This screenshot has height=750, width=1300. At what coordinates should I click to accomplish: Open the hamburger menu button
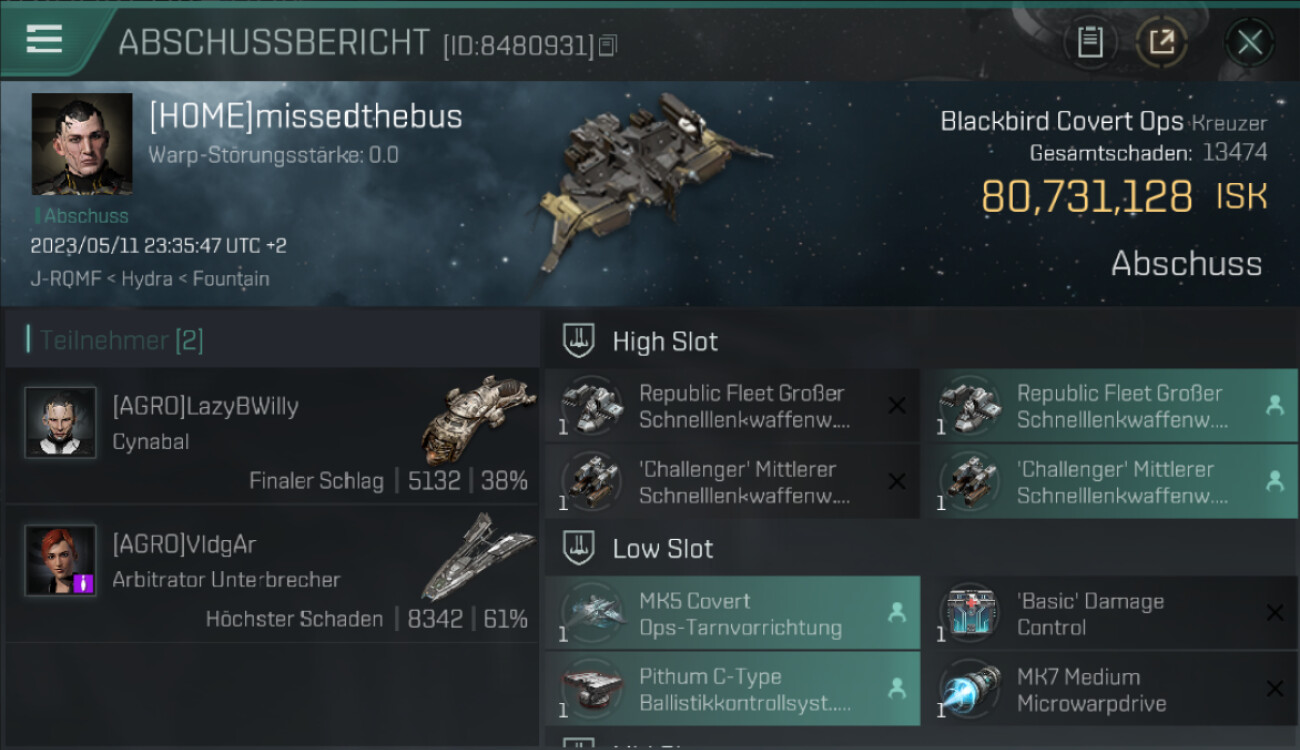44,40
